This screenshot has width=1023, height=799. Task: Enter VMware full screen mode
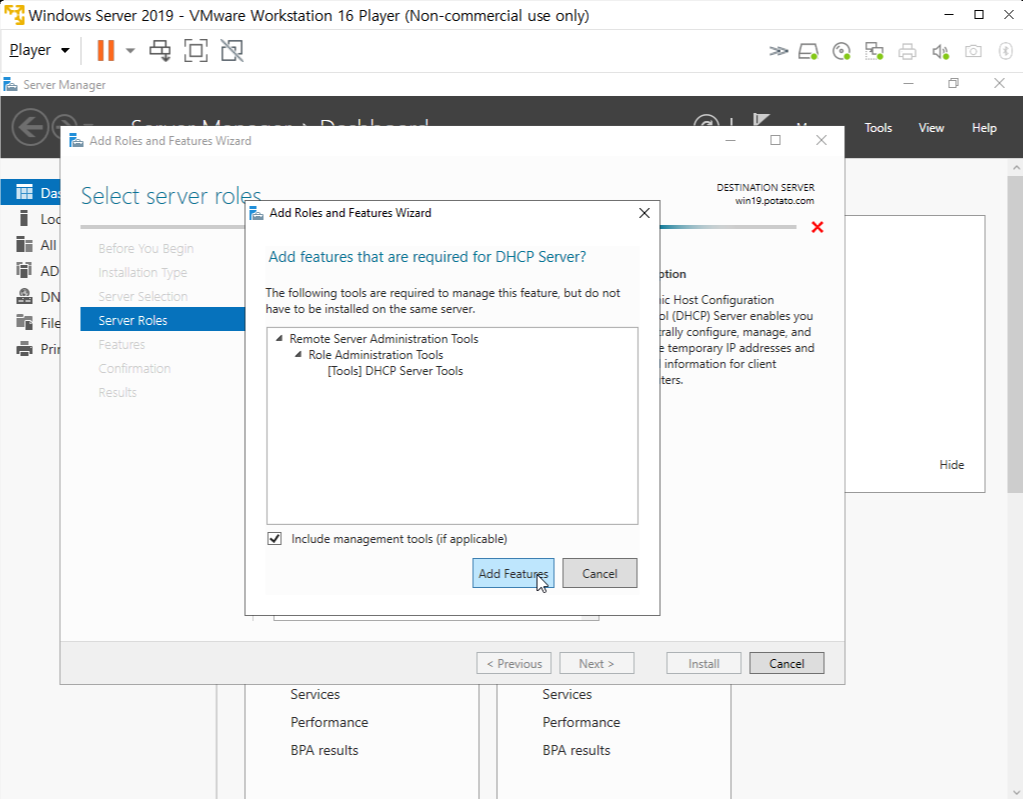point(196,50)
